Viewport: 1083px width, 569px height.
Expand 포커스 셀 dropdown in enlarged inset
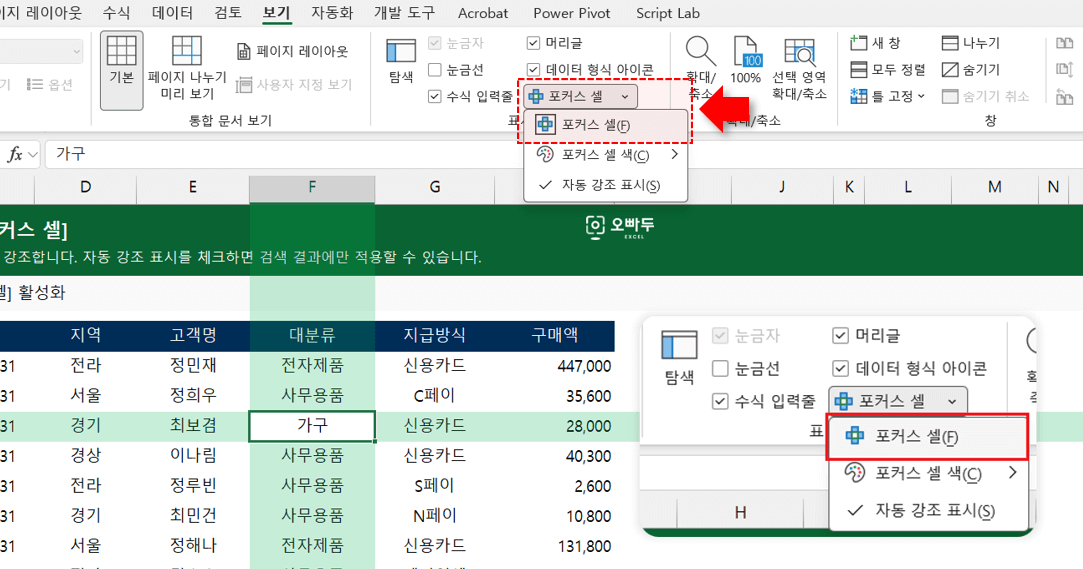coord(952,401)
